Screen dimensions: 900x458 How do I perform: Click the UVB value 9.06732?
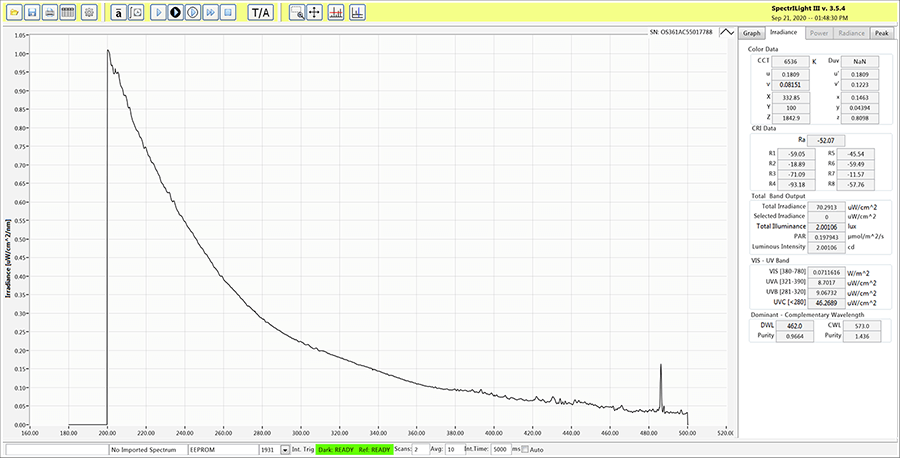point(826,293)
